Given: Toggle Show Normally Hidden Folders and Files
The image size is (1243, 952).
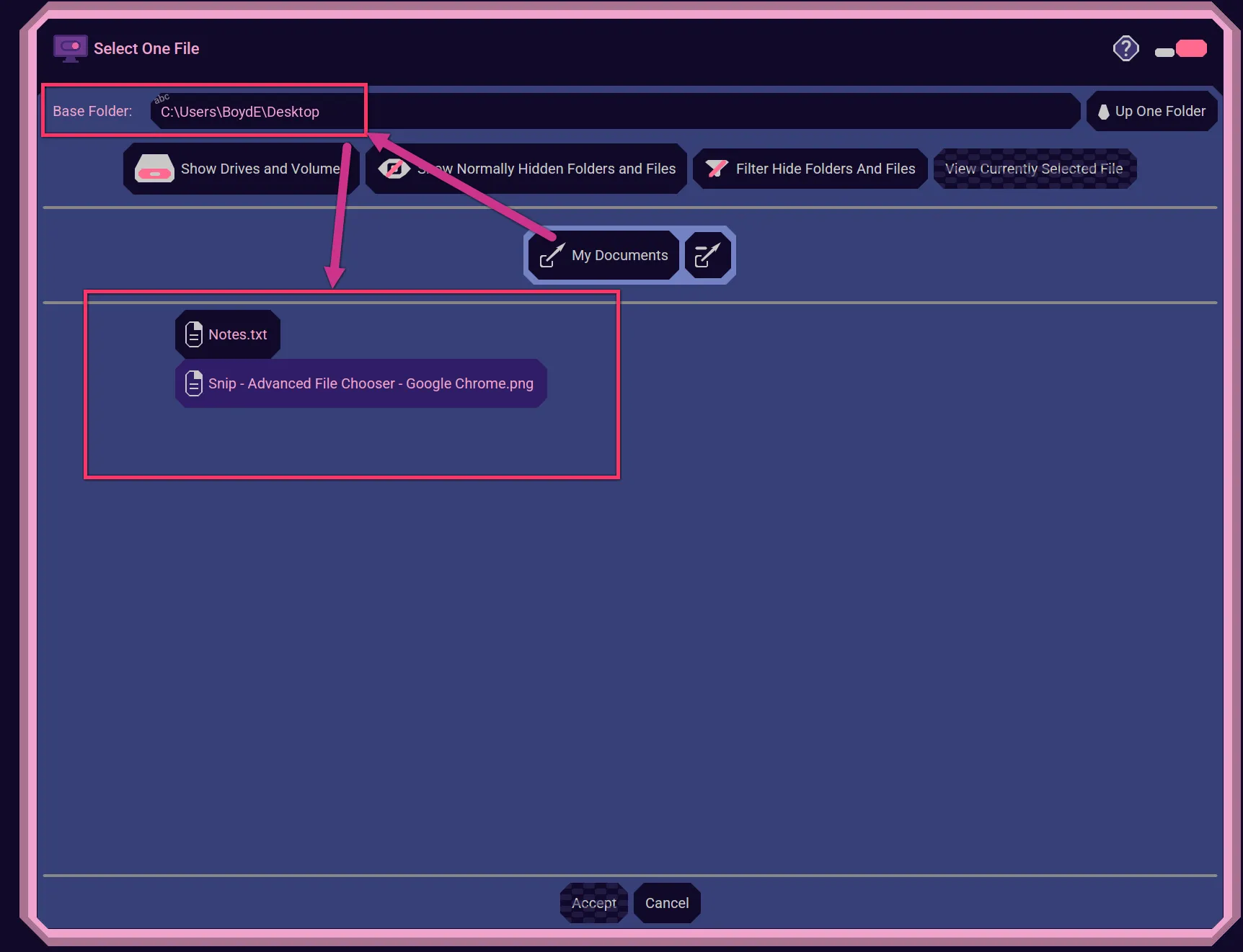Looking at the screenshot, I should (x=526, y=169).
